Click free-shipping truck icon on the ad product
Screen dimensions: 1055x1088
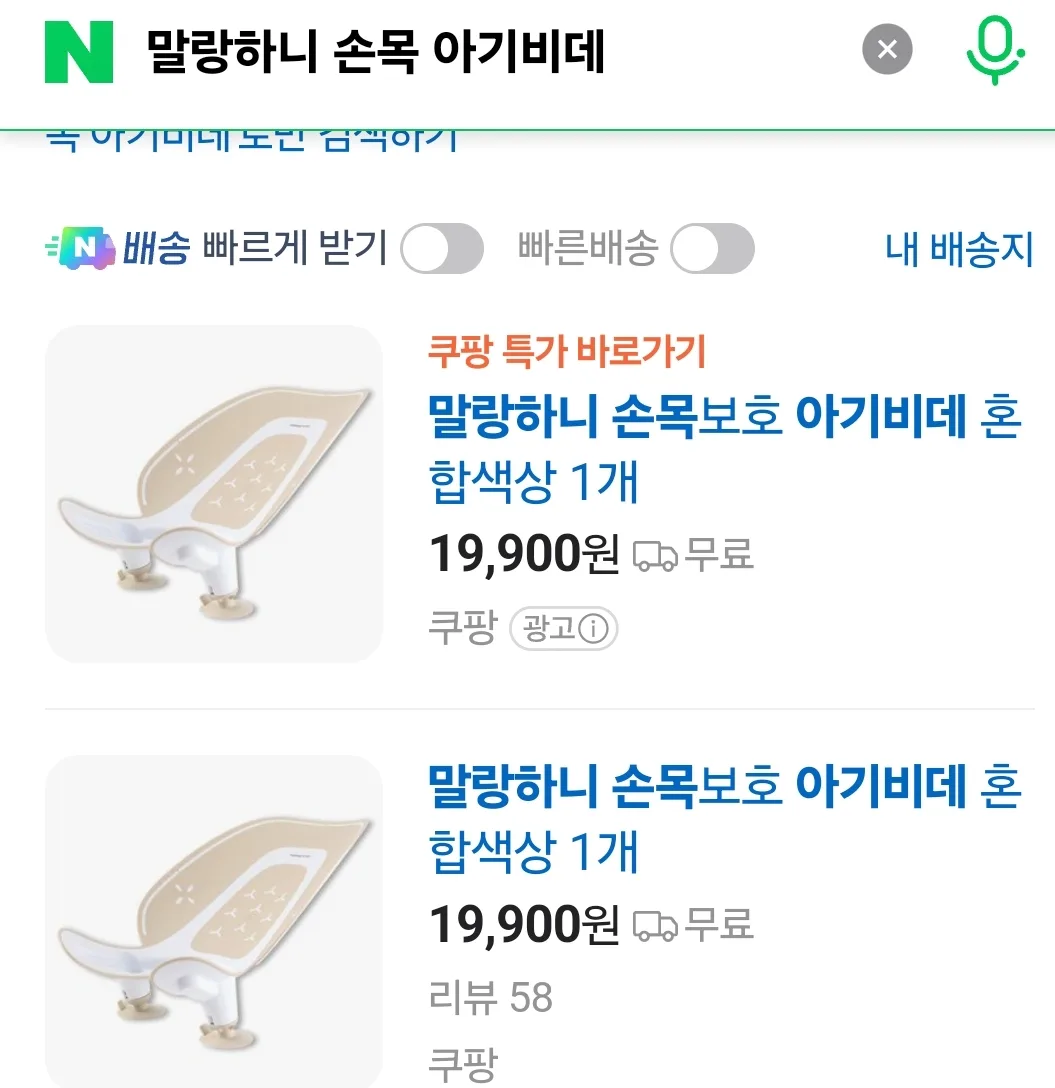click(x=656, y=556)
